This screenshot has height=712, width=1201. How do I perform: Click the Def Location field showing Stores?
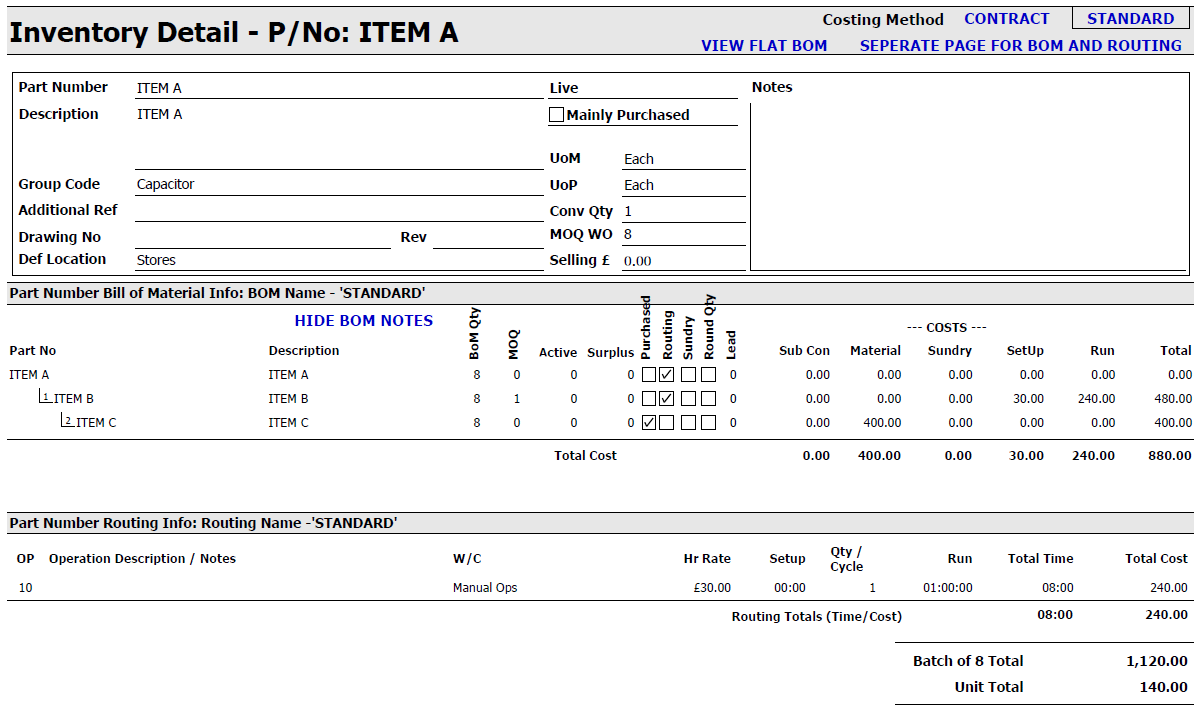click(x=337, y=260)
